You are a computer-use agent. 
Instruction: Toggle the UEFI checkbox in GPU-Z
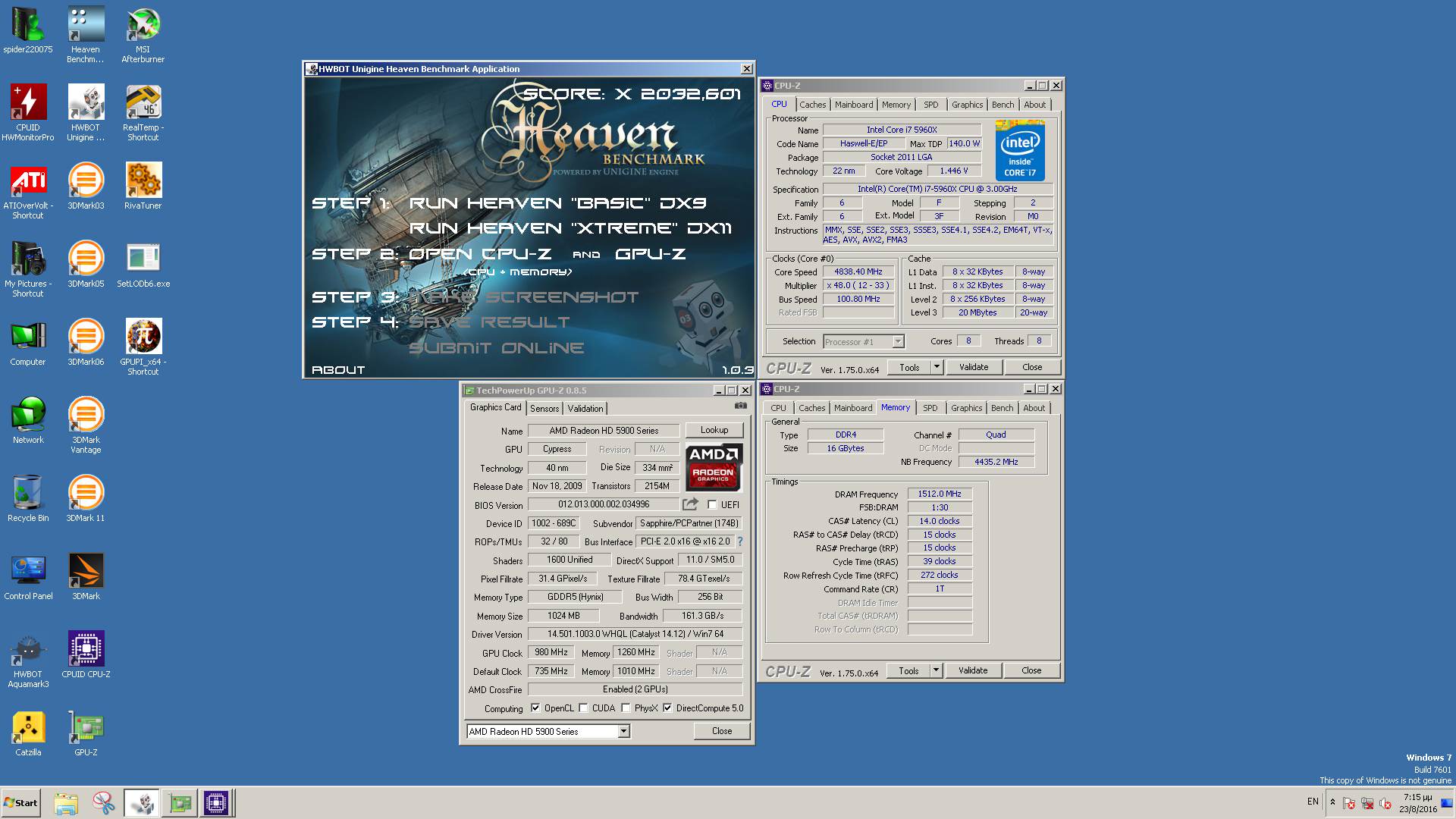(712, 504)
